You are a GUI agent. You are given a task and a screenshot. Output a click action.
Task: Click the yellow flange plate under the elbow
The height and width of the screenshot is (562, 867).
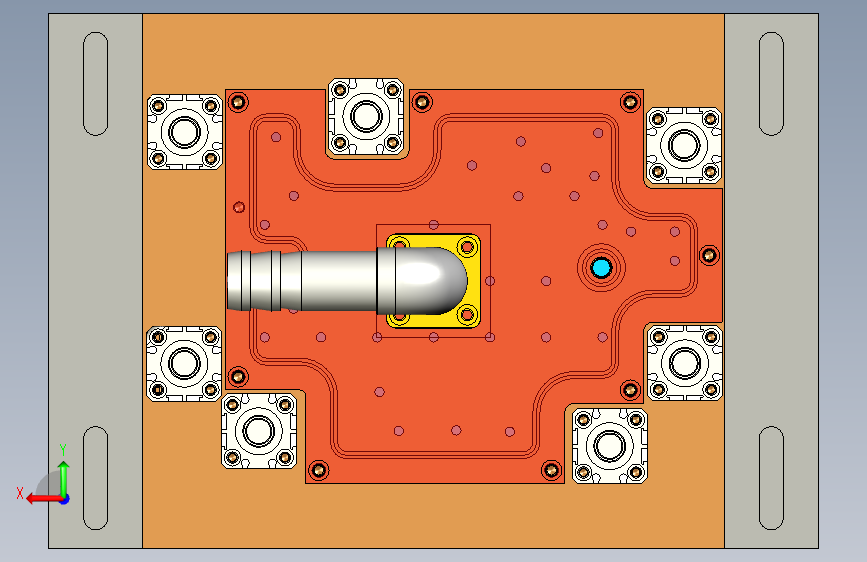(x=472, y=280)
